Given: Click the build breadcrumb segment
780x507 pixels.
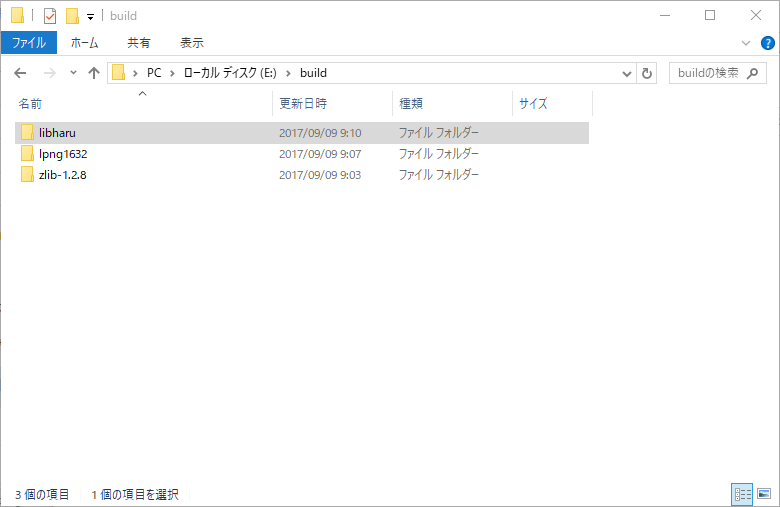Looking at the screenshot, I should [x=313, y=73].
